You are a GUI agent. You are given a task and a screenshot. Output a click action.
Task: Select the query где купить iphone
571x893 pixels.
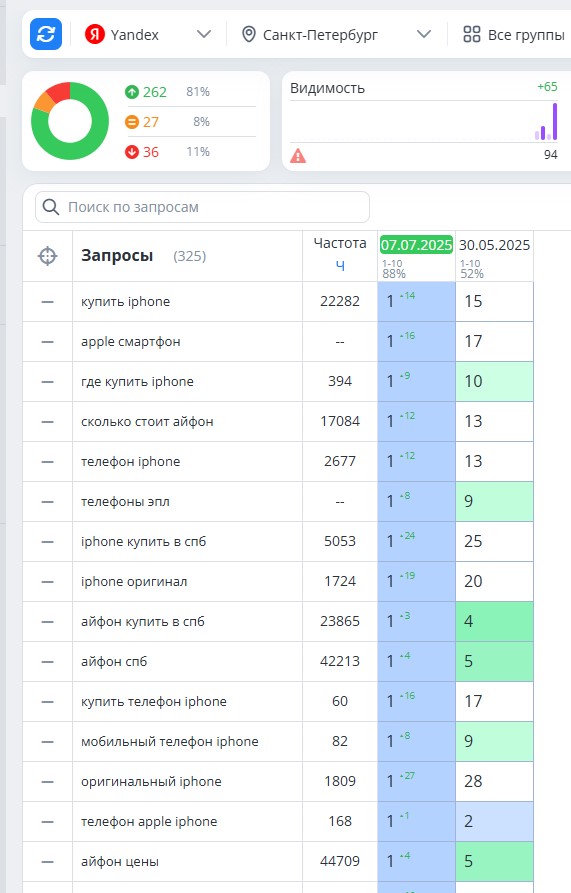click(x=137, y=382)
